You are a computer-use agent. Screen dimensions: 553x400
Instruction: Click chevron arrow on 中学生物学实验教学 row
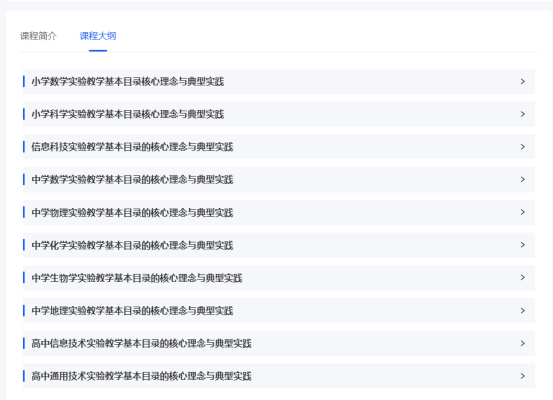pos(523,278)
